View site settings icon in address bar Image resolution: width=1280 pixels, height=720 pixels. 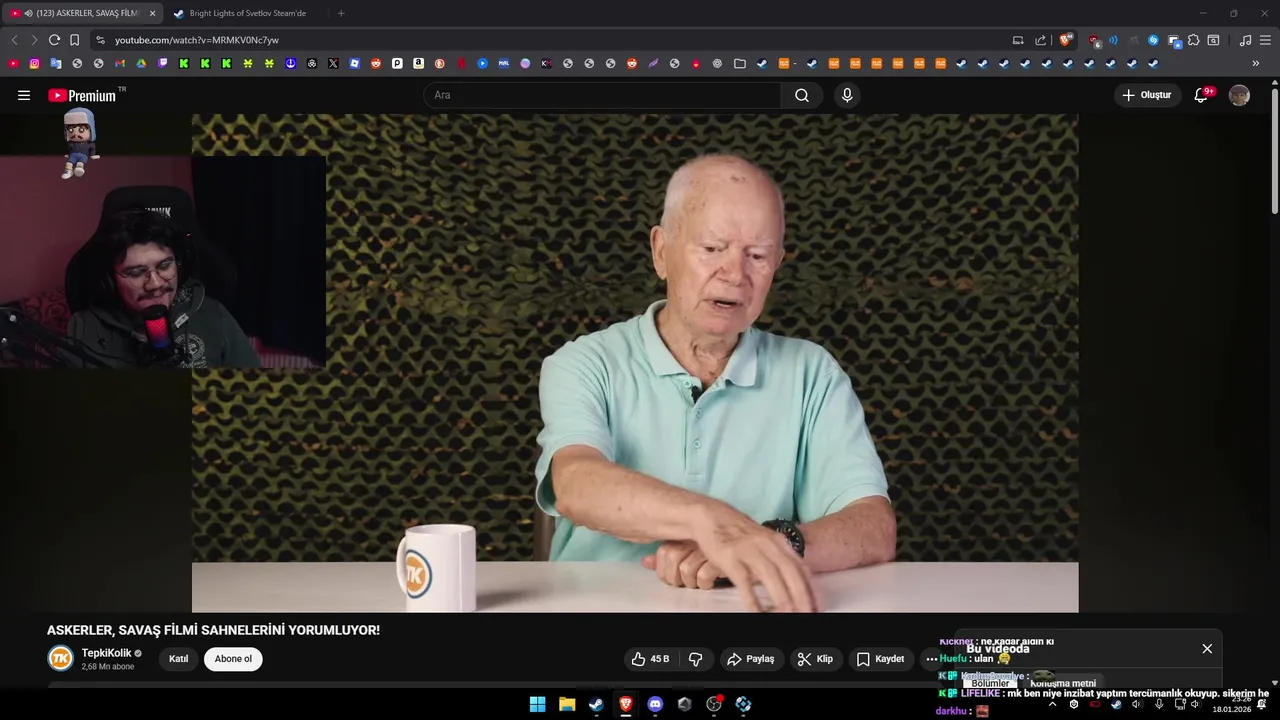point(100,40)
